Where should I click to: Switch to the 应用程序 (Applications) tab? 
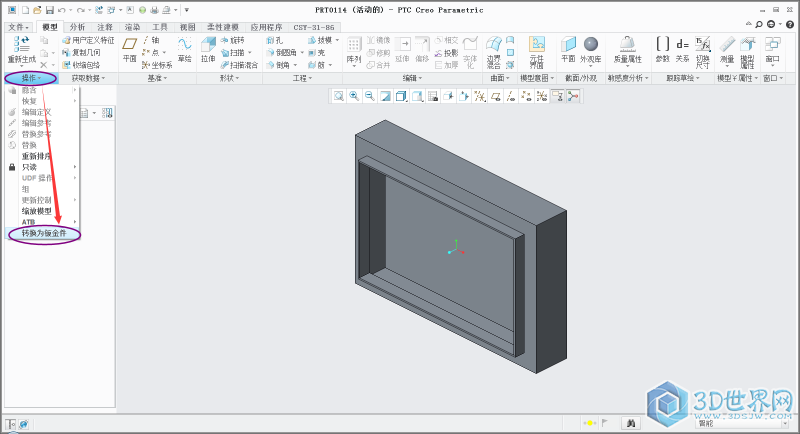click(x=266, y=27)
